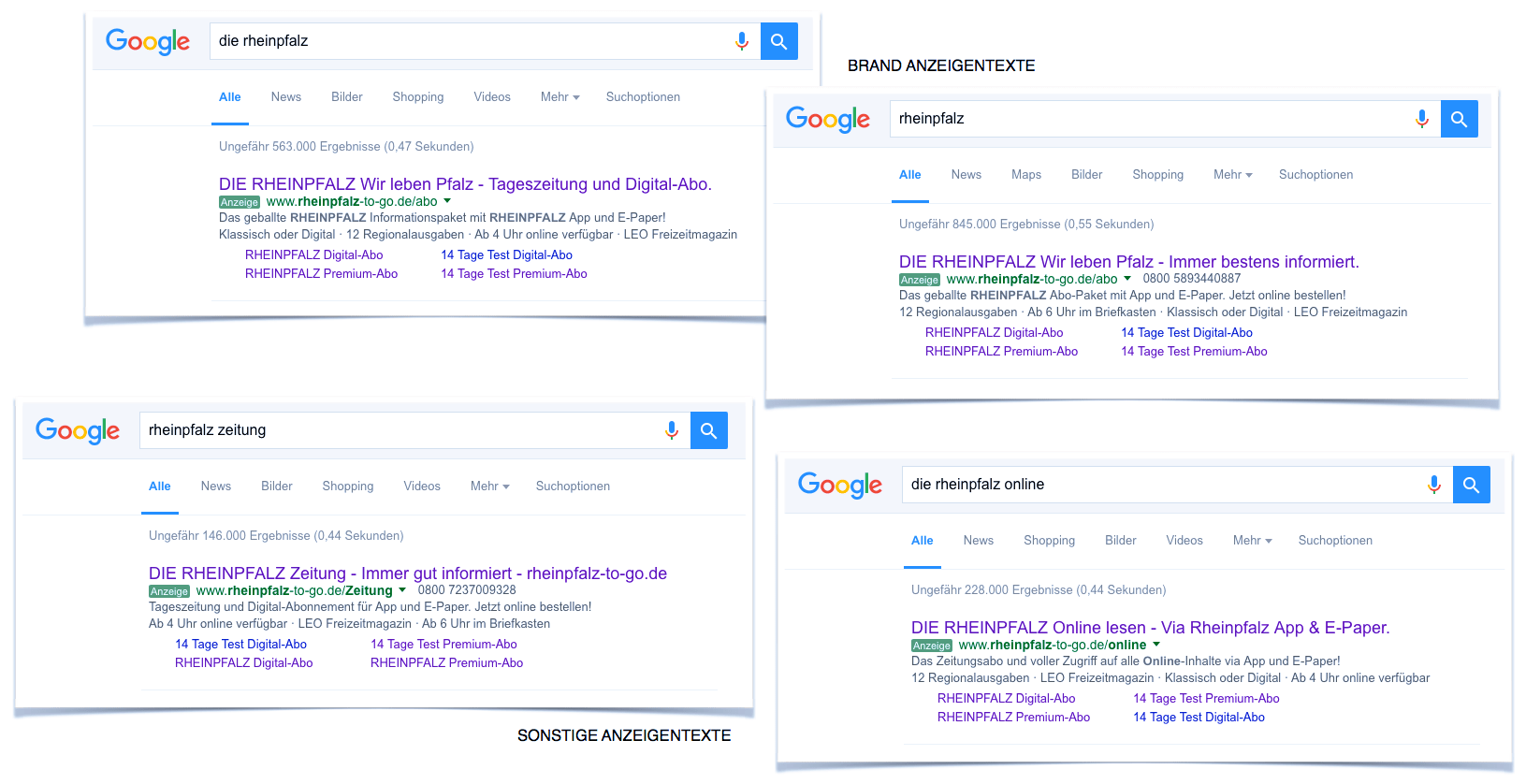The image size is (1526, 784).
Task: Click '14 Tage Test Digital-Abo' in 'rheinpfalz zeitung' ad
Action: (241, 645)
